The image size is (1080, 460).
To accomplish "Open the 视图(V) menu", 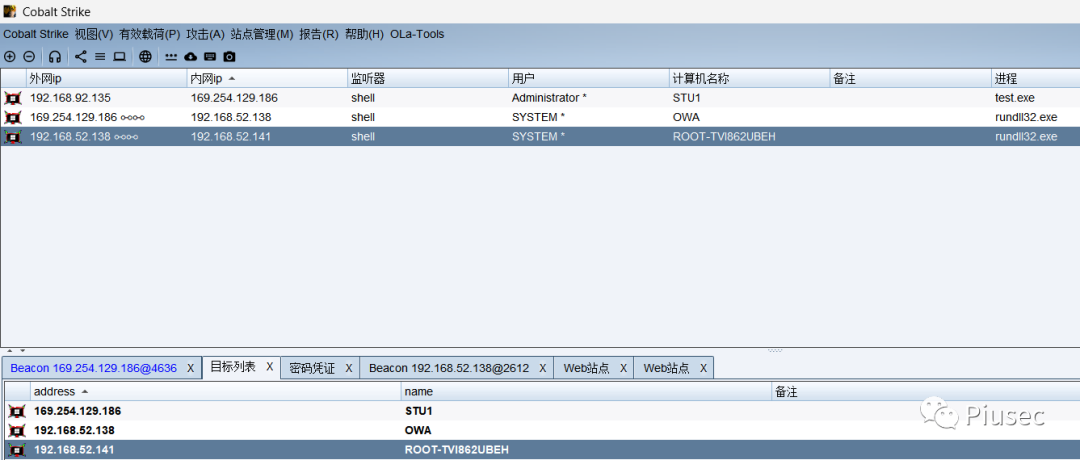I will pos(94,34).
